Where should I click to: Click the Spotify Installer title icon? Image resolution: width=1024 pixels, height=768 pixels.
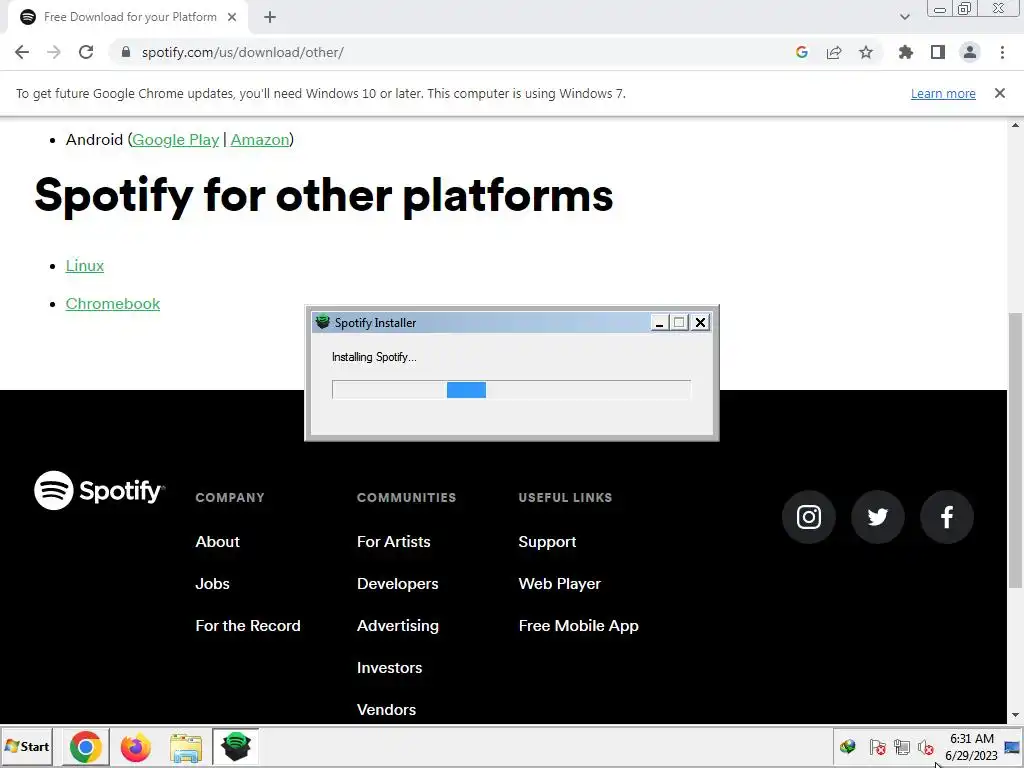(323, 322)
